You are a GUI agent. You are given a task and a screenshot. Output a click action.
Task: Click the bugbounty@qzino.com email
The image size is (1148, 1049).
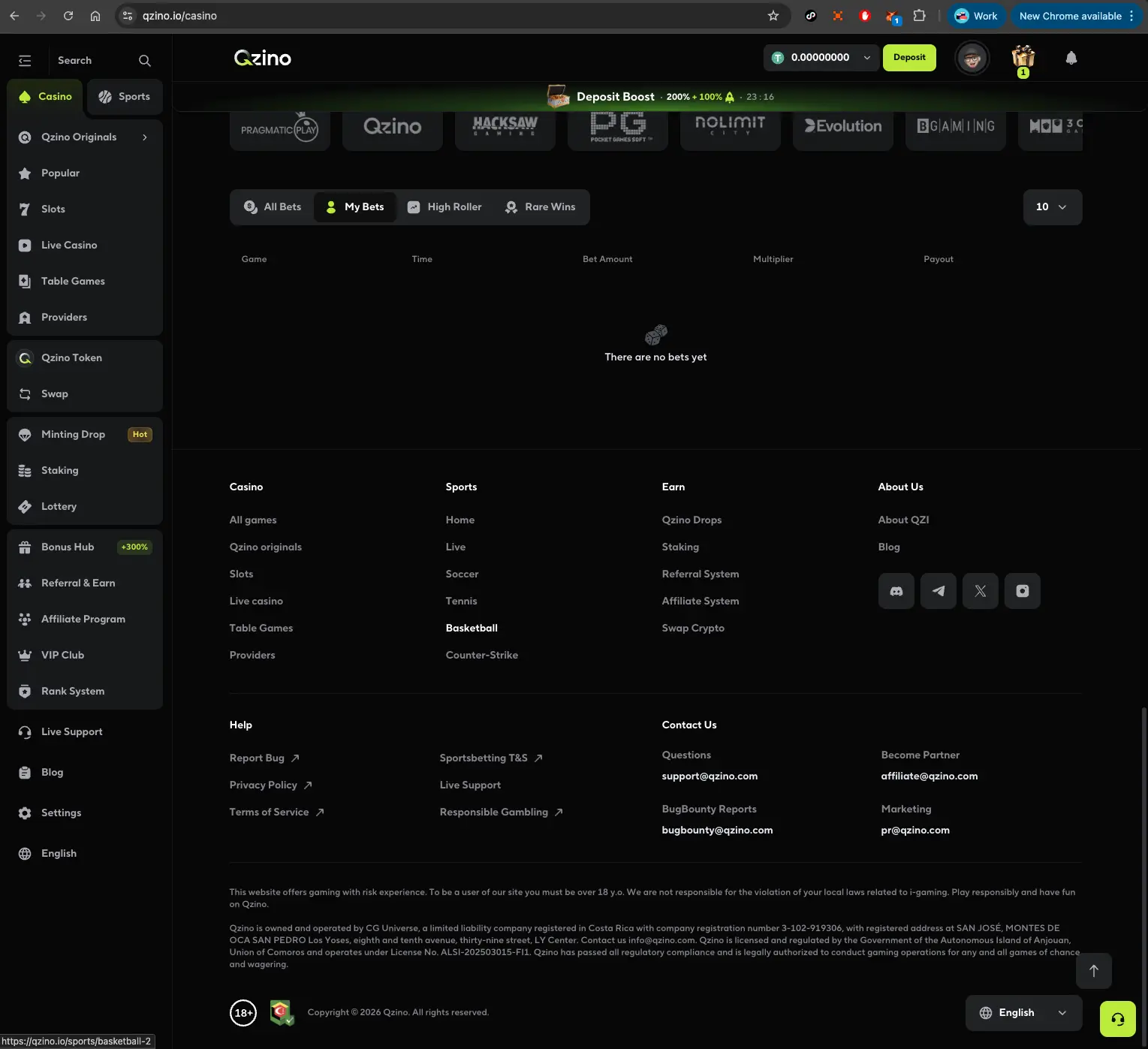(x=717, y=830)
